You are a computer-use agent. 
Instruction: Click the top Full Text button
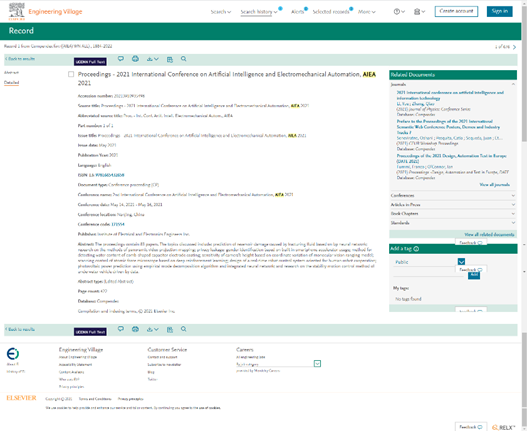click(90, 62)
